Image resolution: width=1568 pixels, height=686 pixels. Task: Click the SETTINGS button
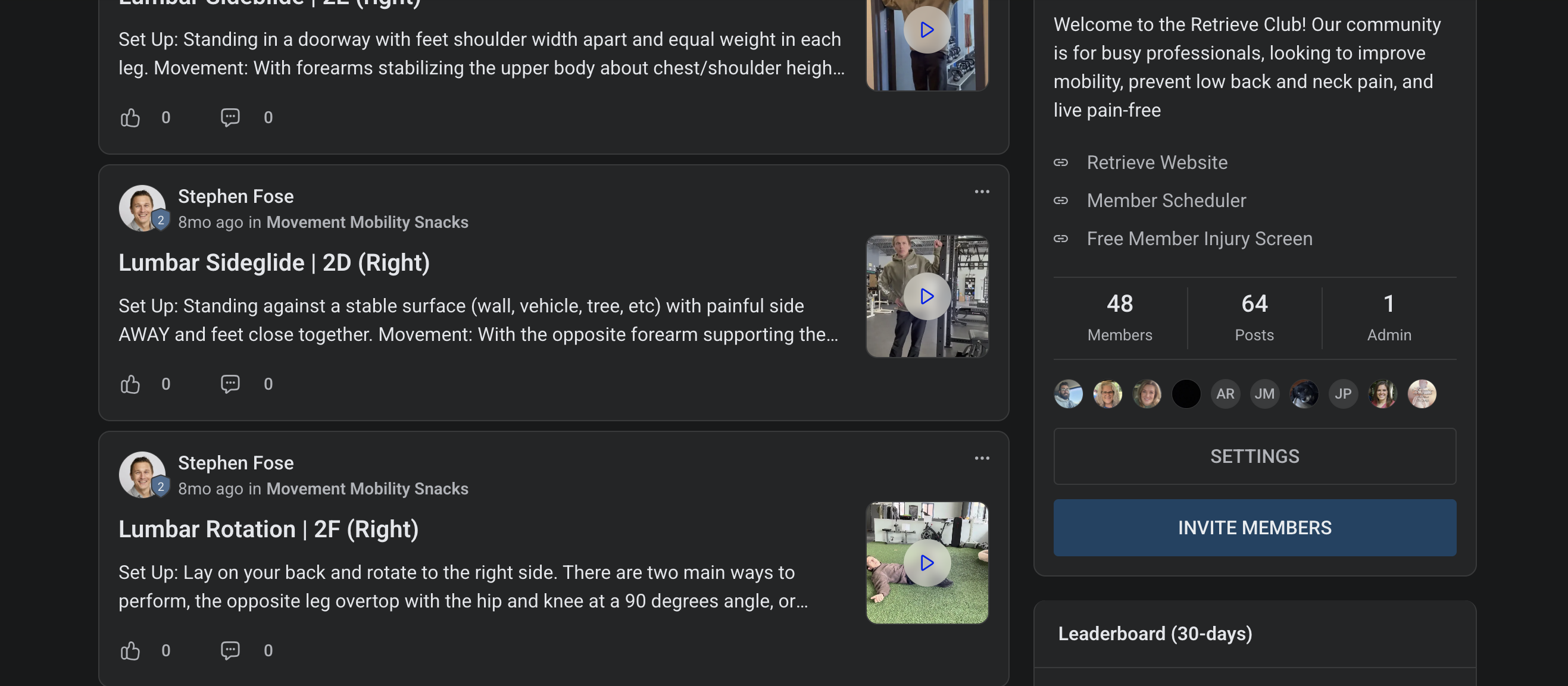point(1254,456)
